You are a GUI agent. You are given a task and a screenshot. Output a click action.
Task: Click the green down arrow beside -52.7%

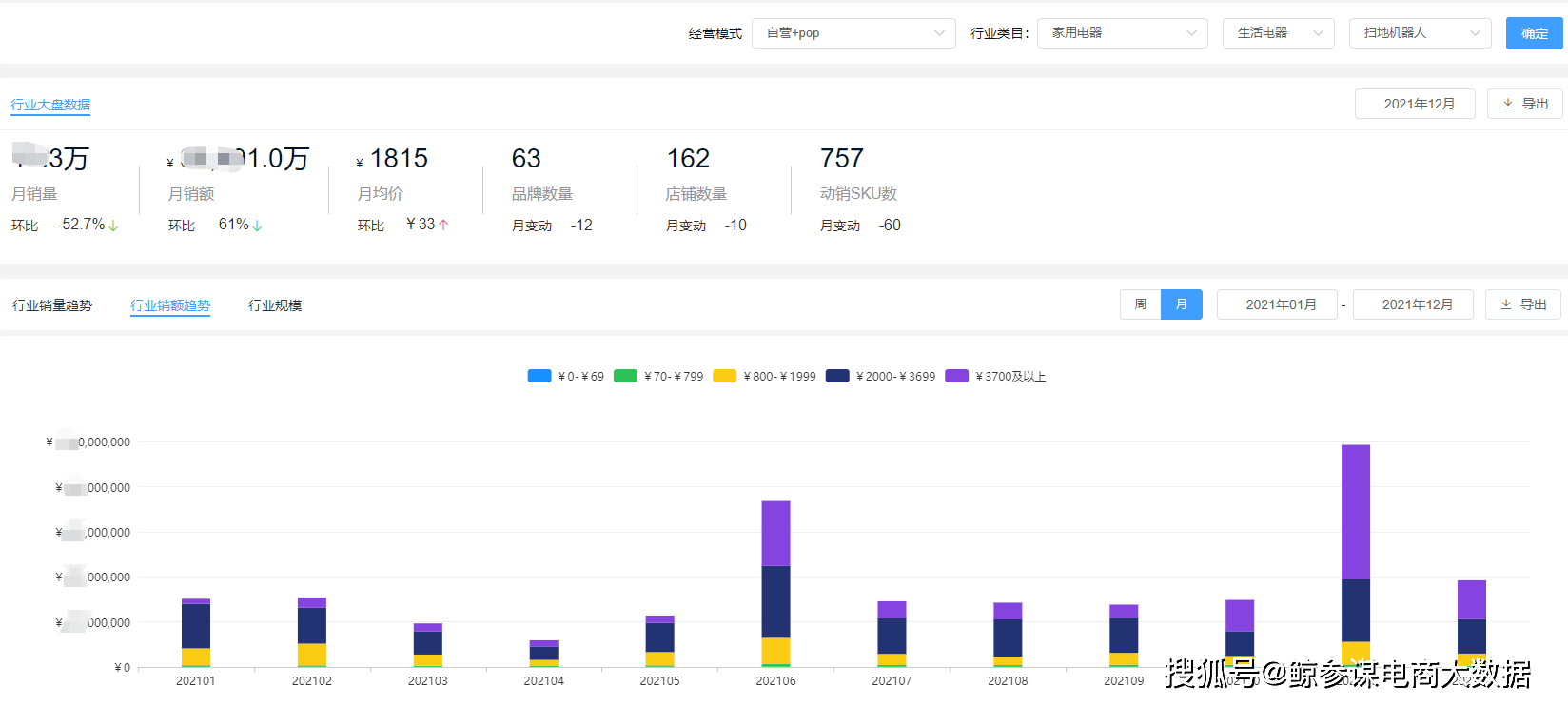tap(113, 226)
